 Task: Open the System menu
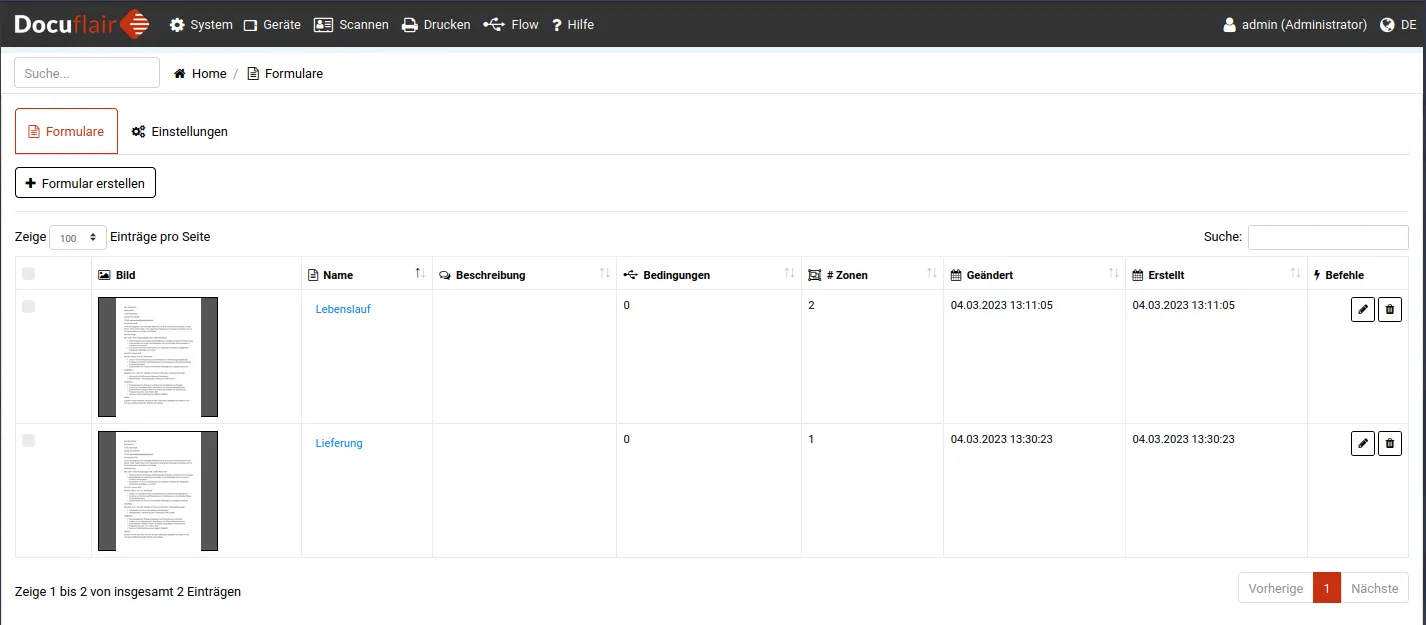click(x=201, y=25)
